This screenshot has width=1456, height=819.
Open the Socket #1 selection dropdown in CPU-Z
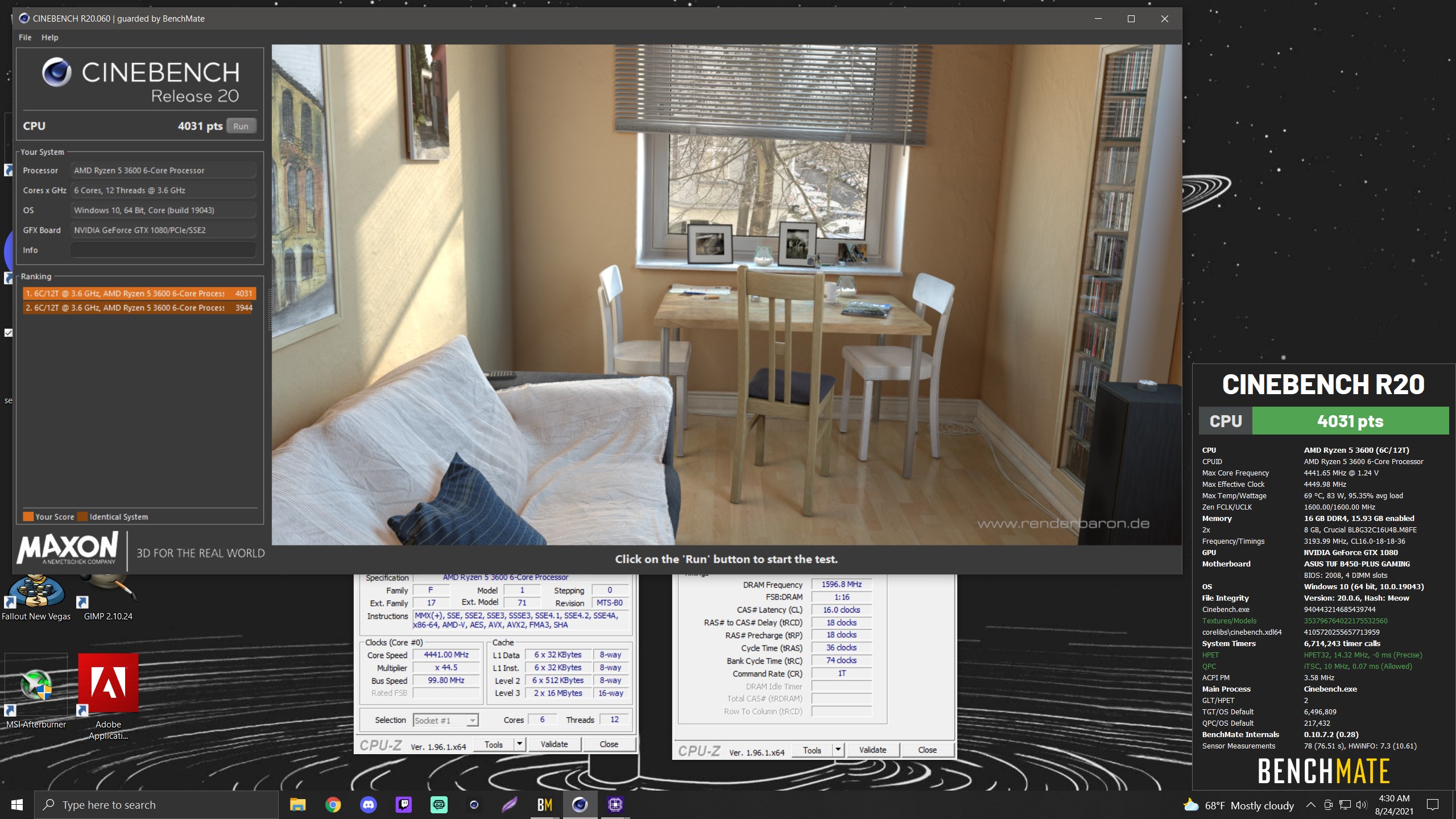[445, 720]
